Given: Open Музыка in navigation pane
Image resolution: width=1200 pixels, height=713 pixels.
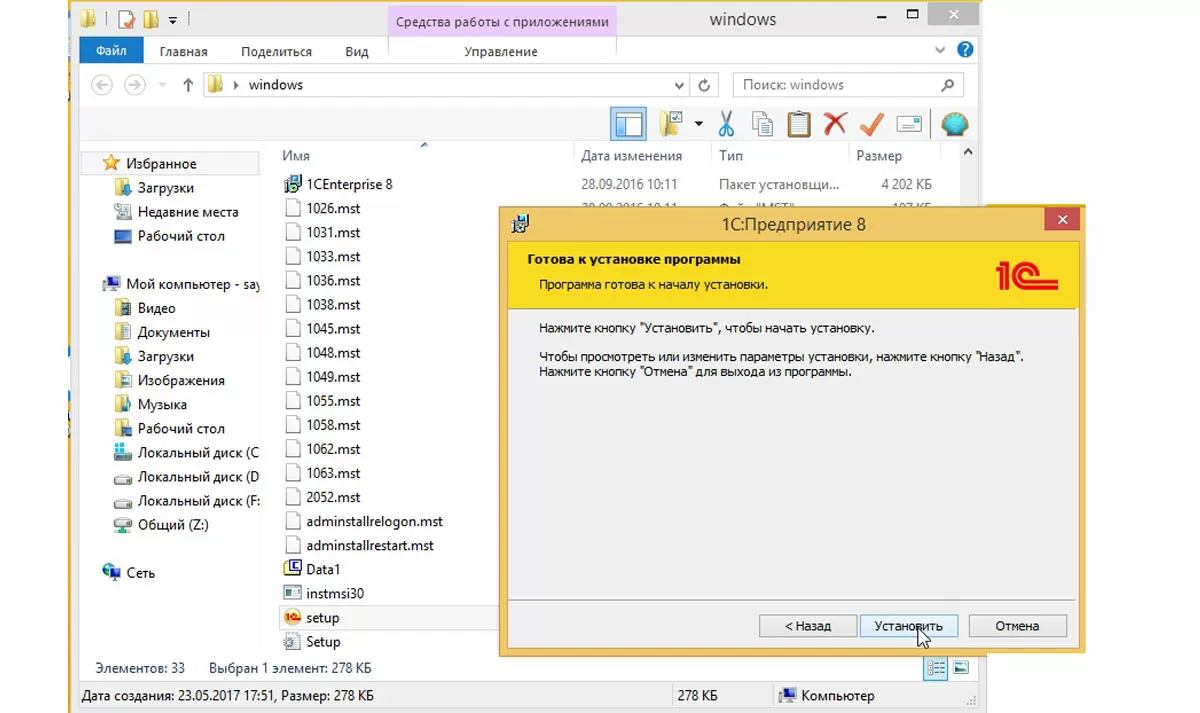Looking at the screenshot, I should (162, 404).
